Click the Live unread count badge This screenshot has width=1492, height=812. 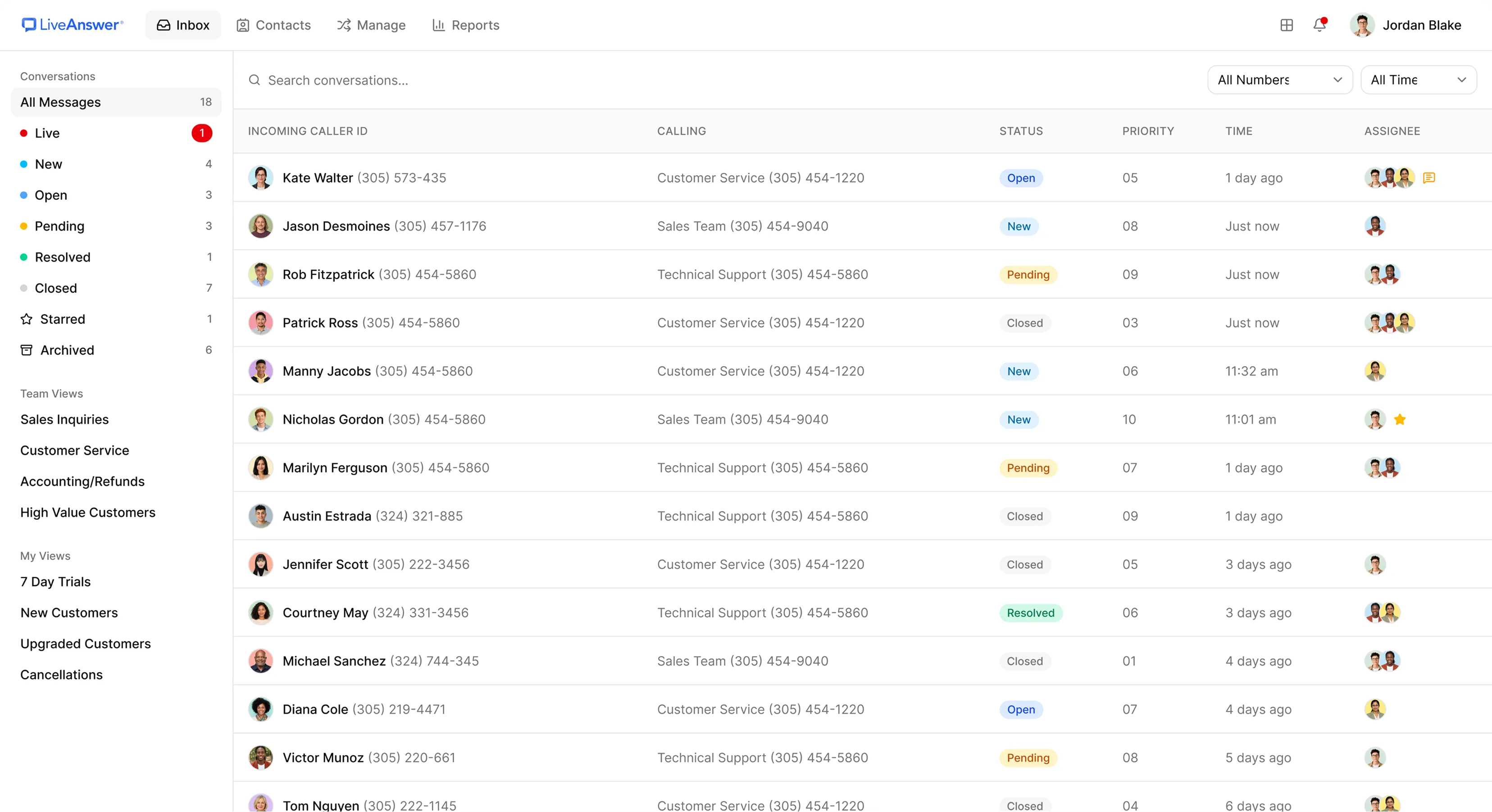[201, 133]
